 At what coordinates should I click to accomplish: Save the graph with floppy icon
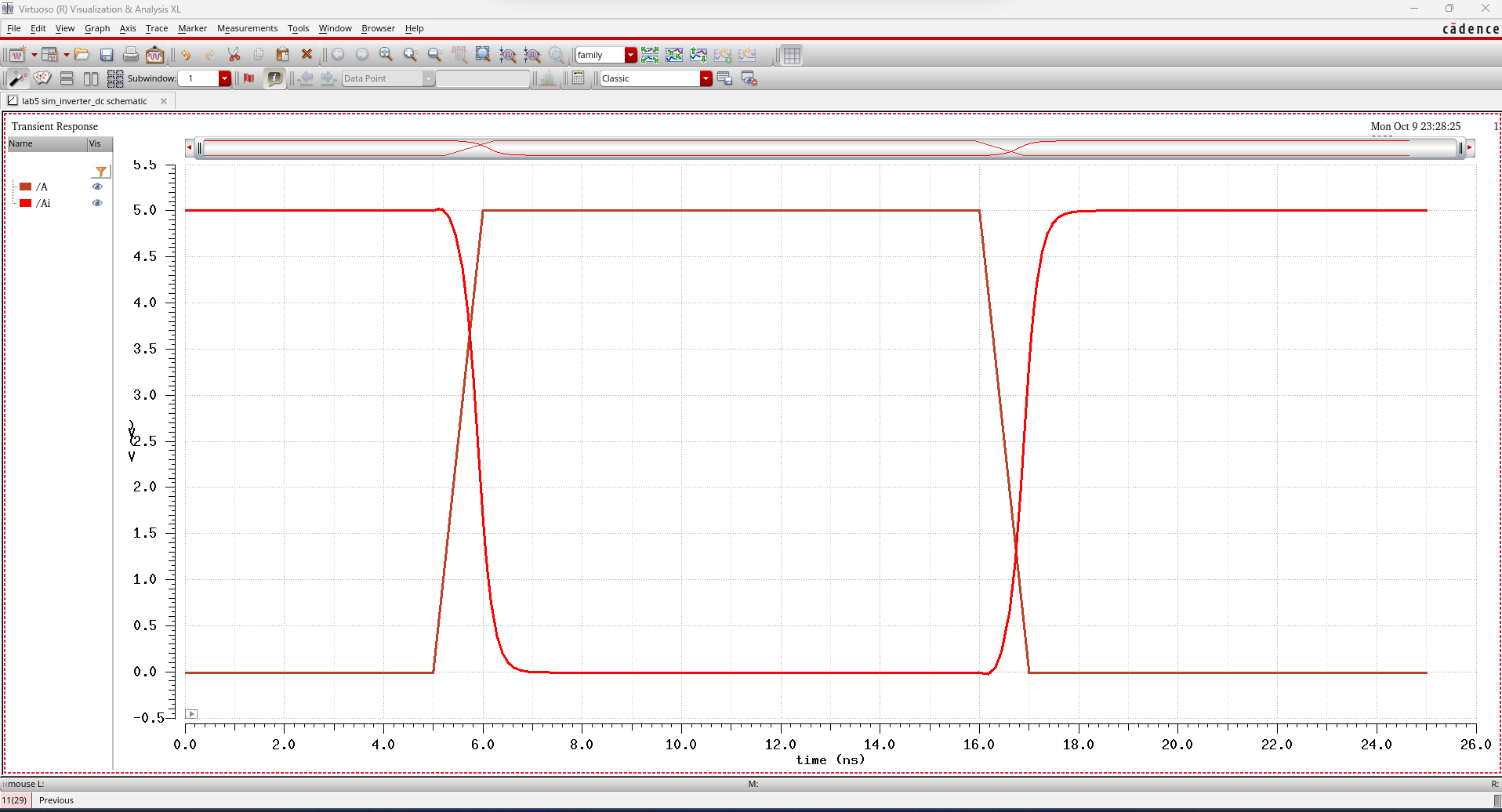tap(107, 55)
